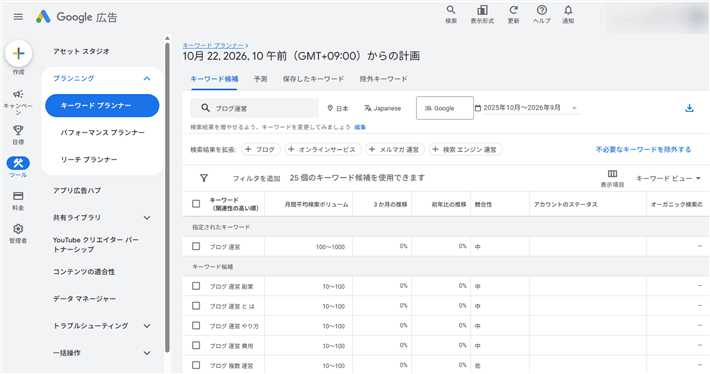This screenshot has height=374, width=710.
Task: Click the アカウントのステータス column header
Action: tap(565, 205)
